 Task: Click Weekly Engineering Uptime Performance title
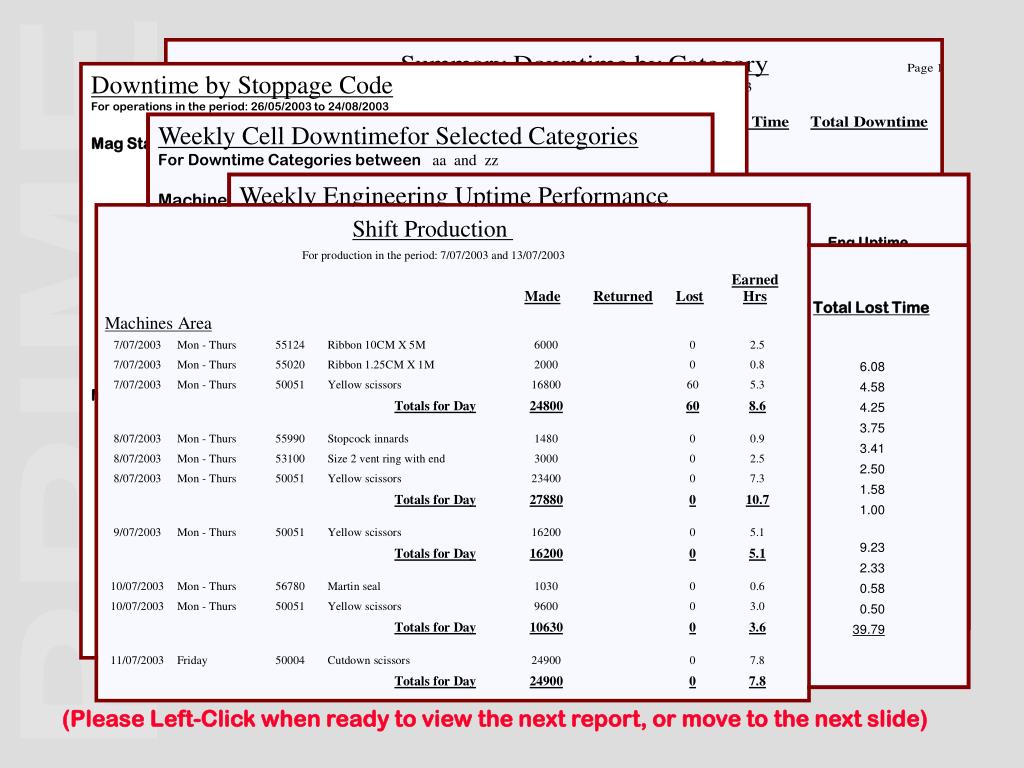point(454,195)
